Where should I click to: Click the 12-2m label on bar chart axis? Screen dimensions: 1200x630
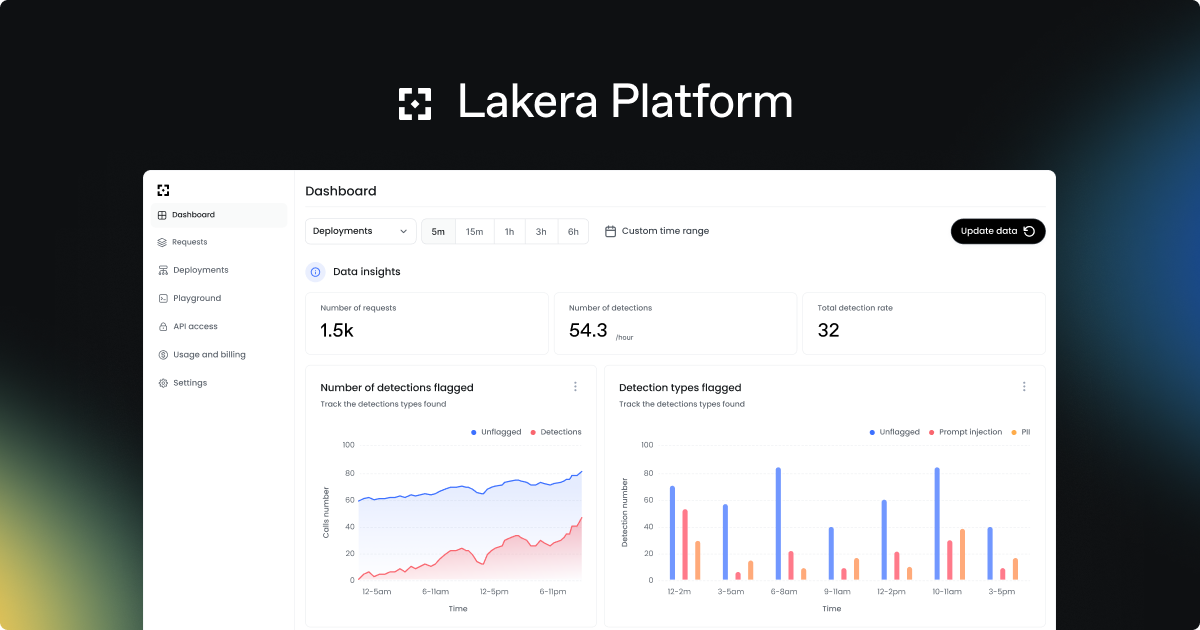coord(679,592)
